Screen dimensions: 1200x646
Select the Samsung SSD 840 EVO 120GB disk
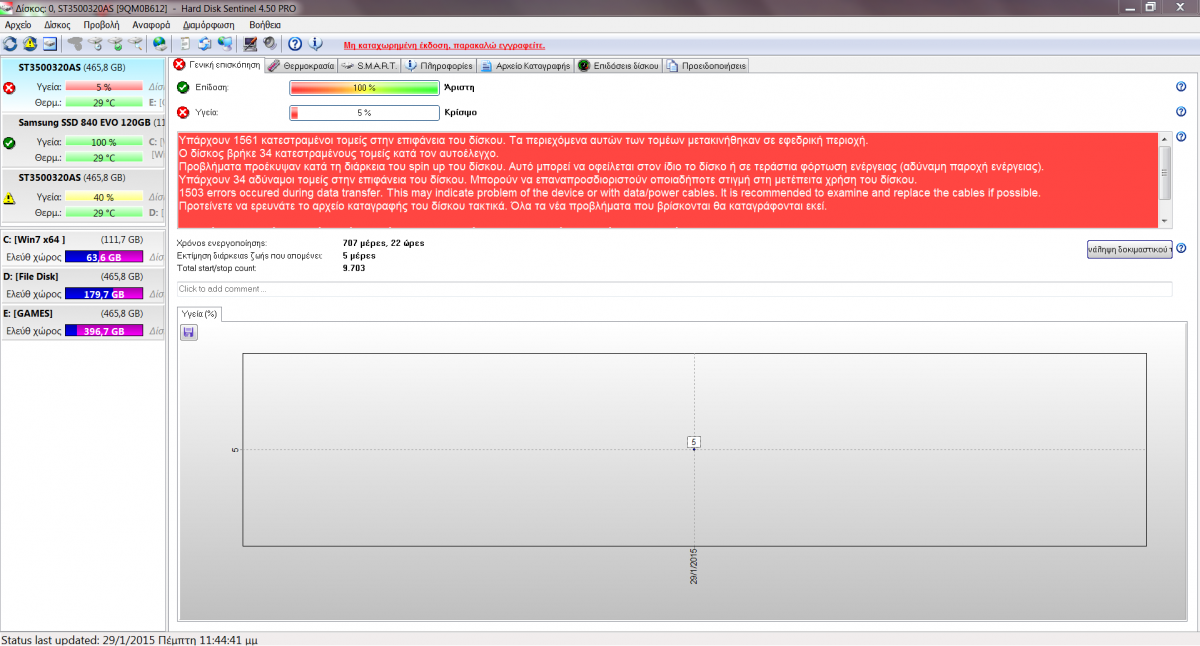tap(84, 140)
